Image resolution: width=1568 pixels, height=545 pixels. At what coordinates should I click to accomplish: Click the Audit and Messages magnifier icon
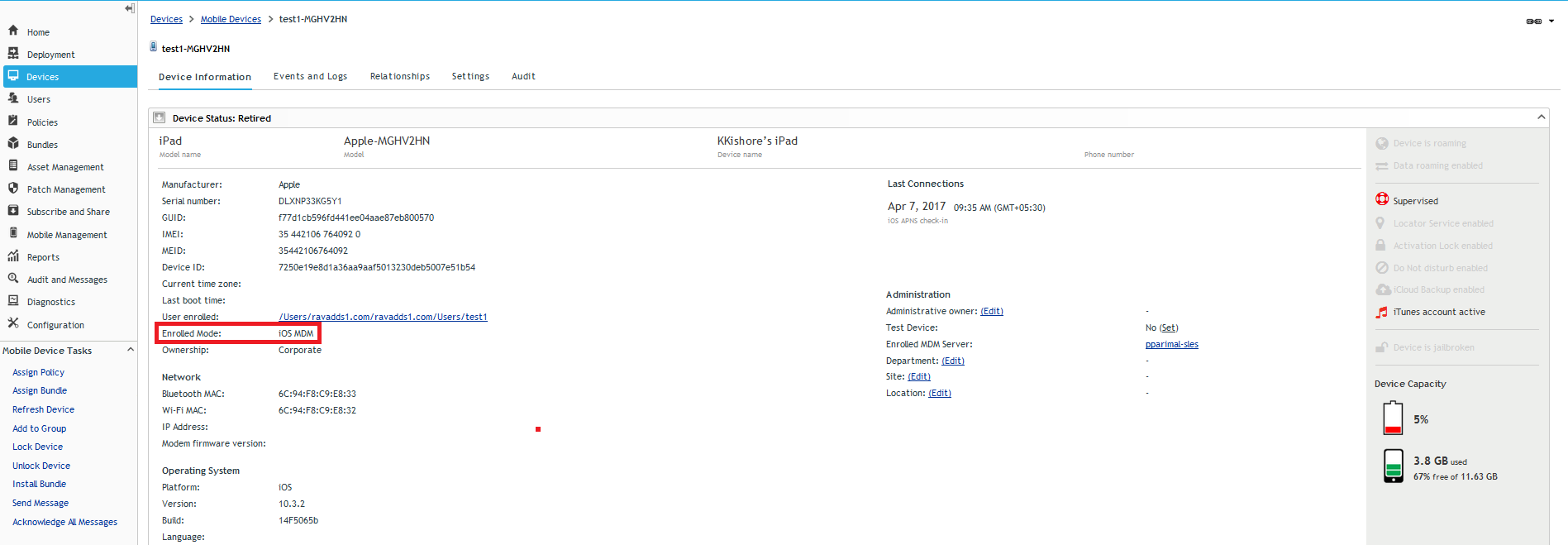pos(13,279)
